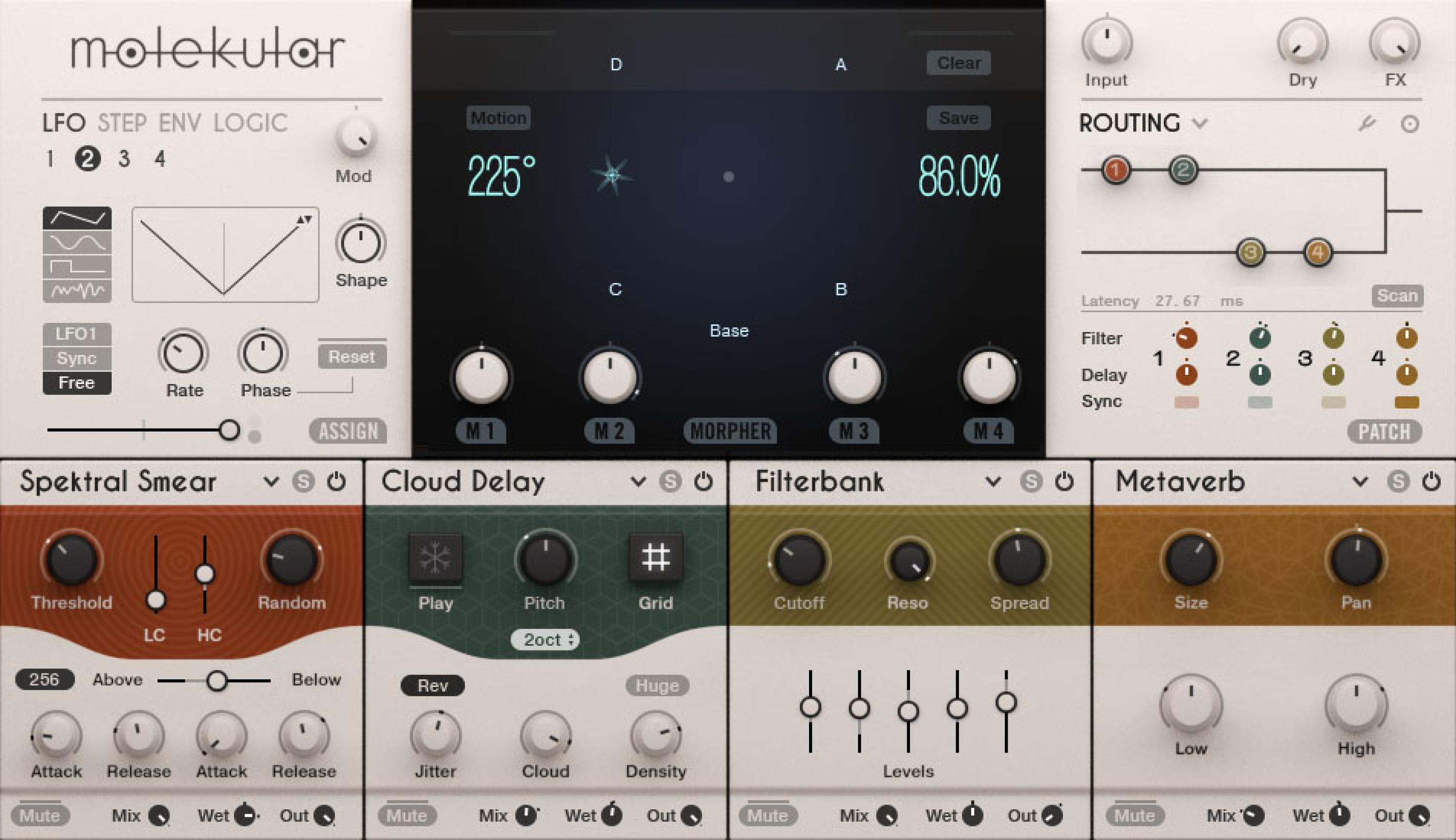Viewport: 1456px width, 840px height.
Task: Click the Motion button
Action: (x=498, y=118)
